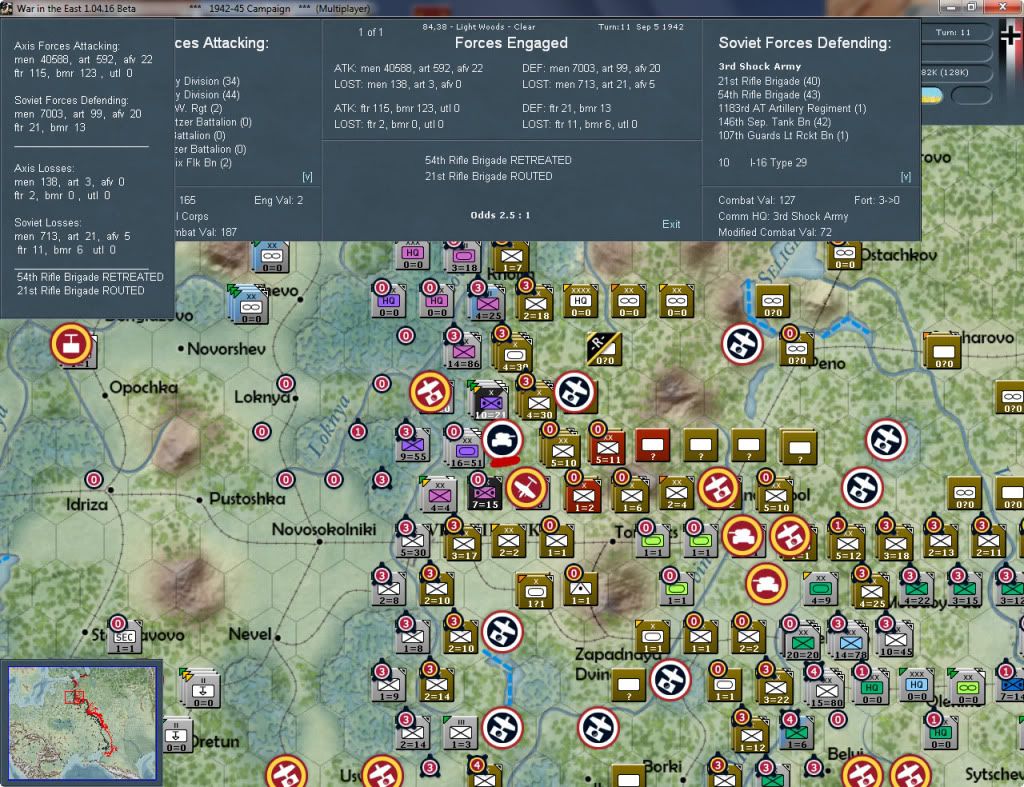Click the tank ground battle marker
Image resolution: width=1024 pixels, height=787 pixels.
[x=502, y=440]
